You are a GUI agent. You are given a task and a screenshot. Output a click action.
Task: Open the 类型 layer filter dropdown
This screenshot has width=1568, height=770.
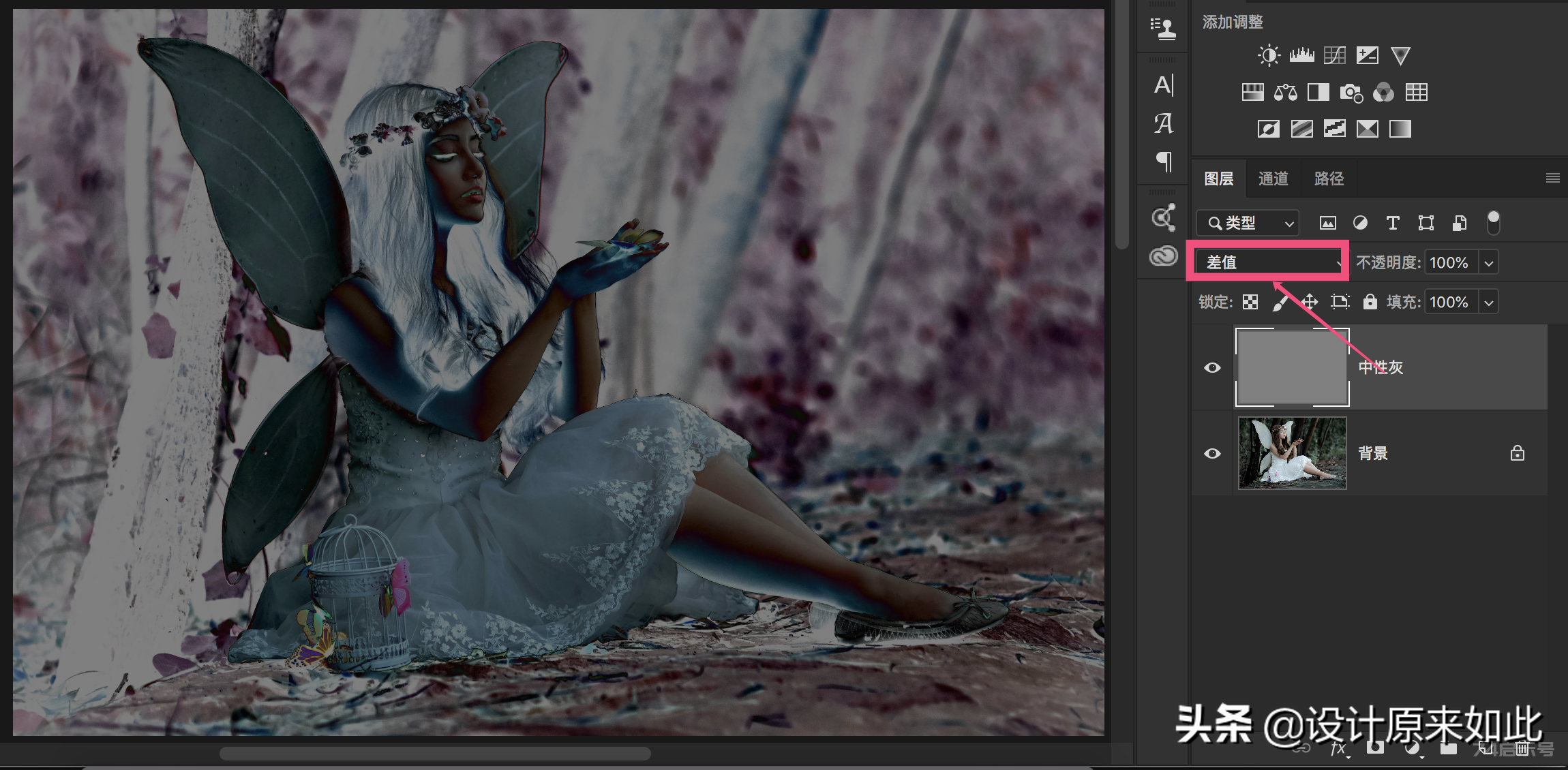[x=1248, y=223]
